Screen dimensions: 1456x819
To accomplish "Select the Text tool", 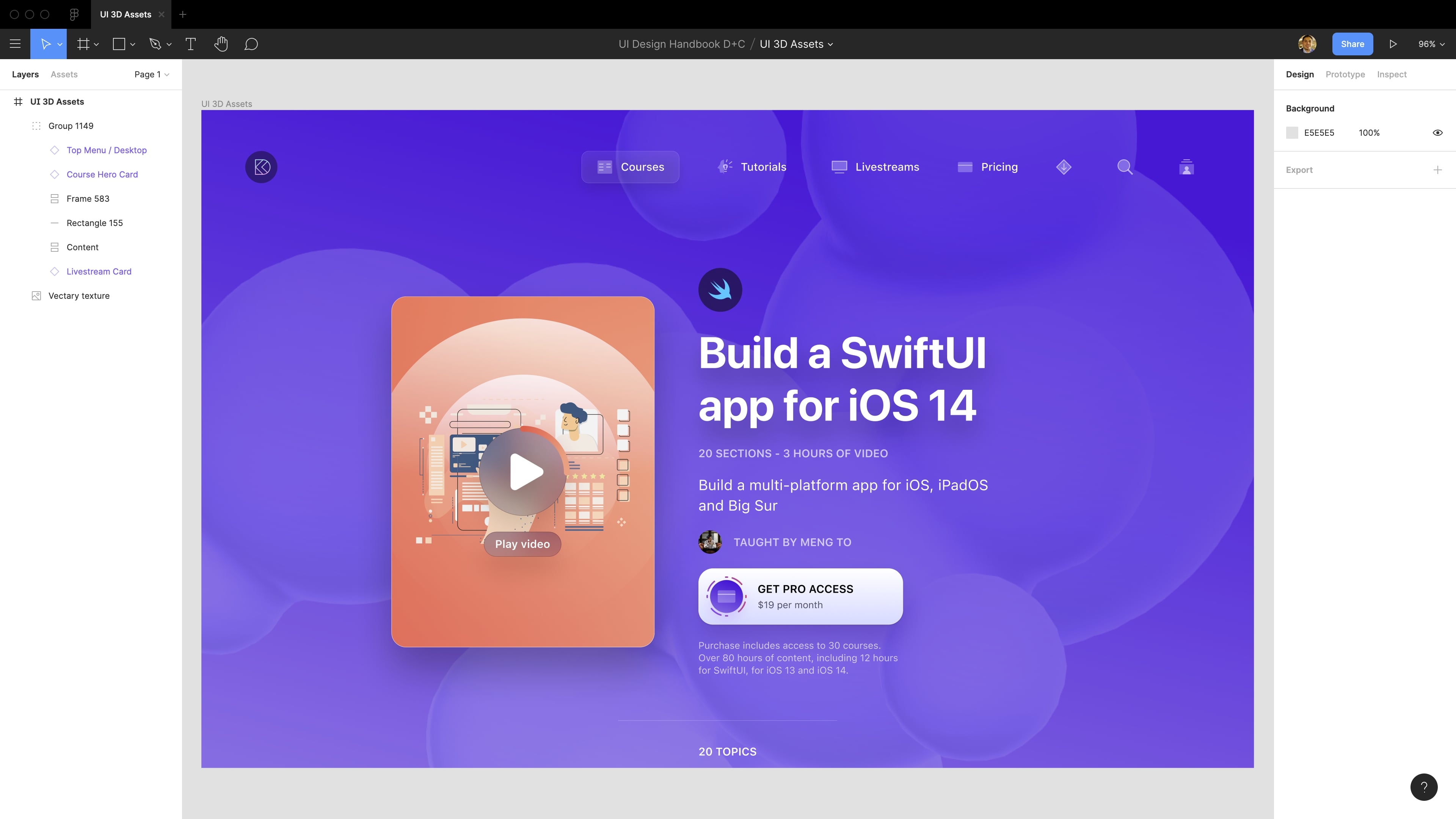I will (x=190, y=44).
